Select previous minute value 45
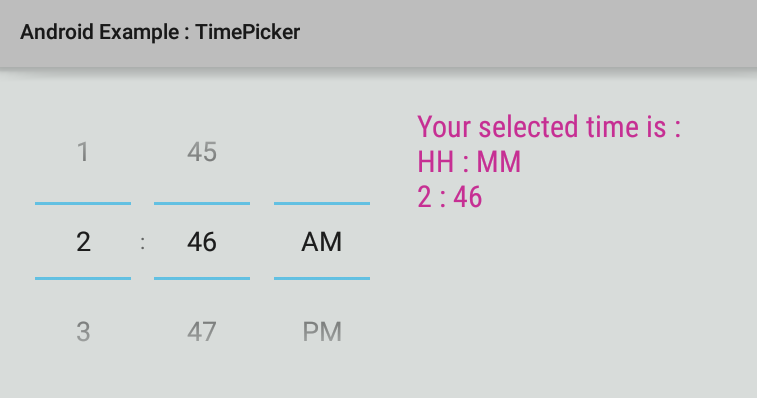Viewport: 757px width, 398px height. (202, 152)
